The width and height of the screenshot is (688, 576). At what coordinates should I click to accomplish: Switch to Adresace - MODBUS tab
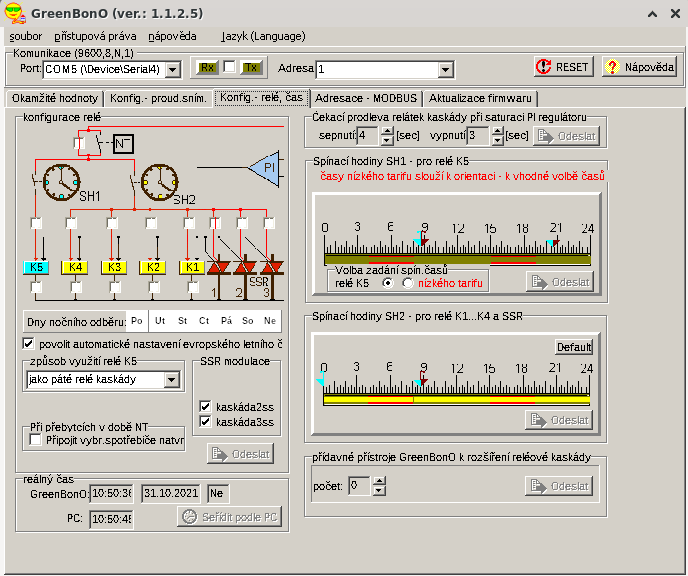(366, 98)
